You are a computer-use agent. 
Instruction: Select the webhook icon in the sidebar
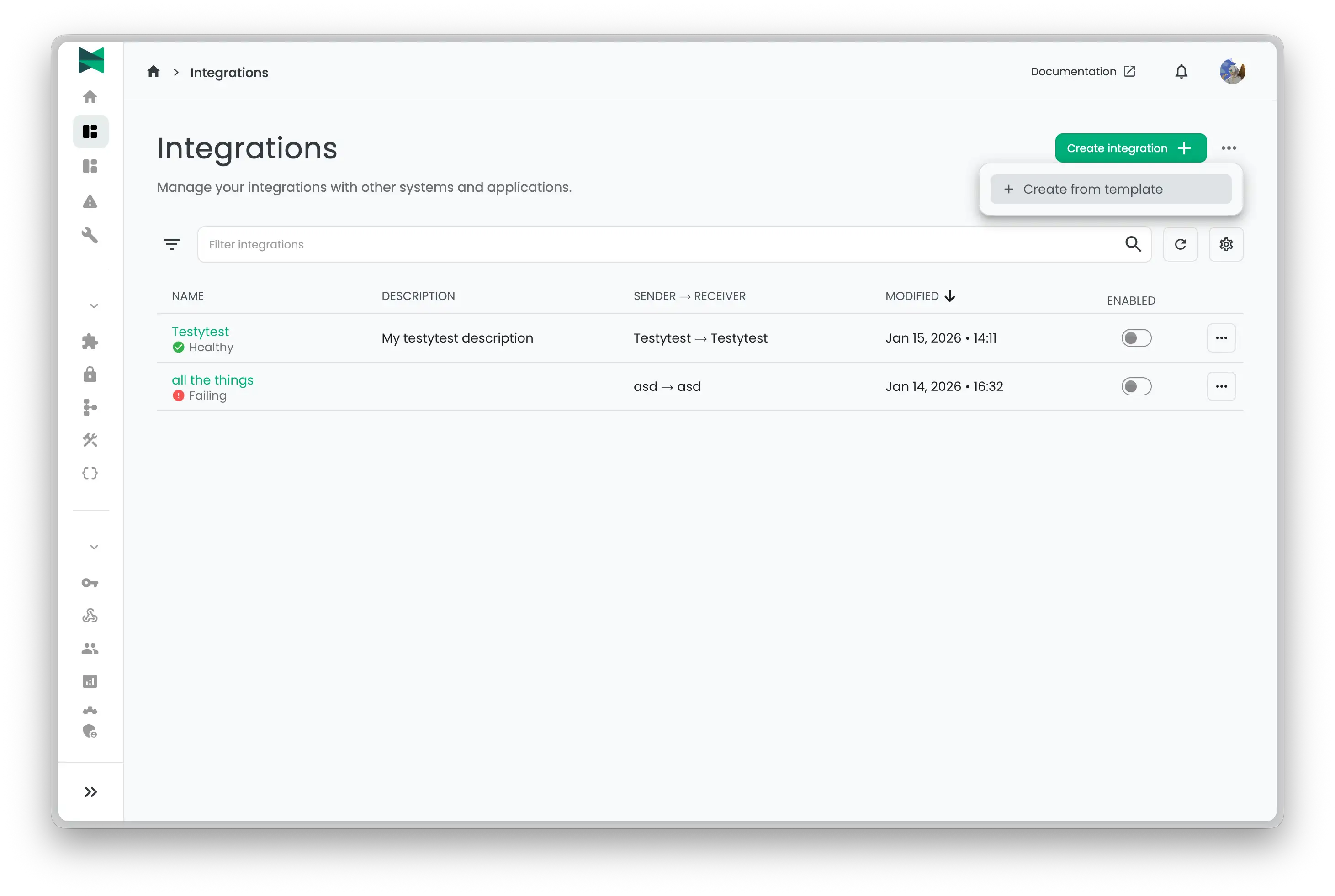(x=90, y=616)
